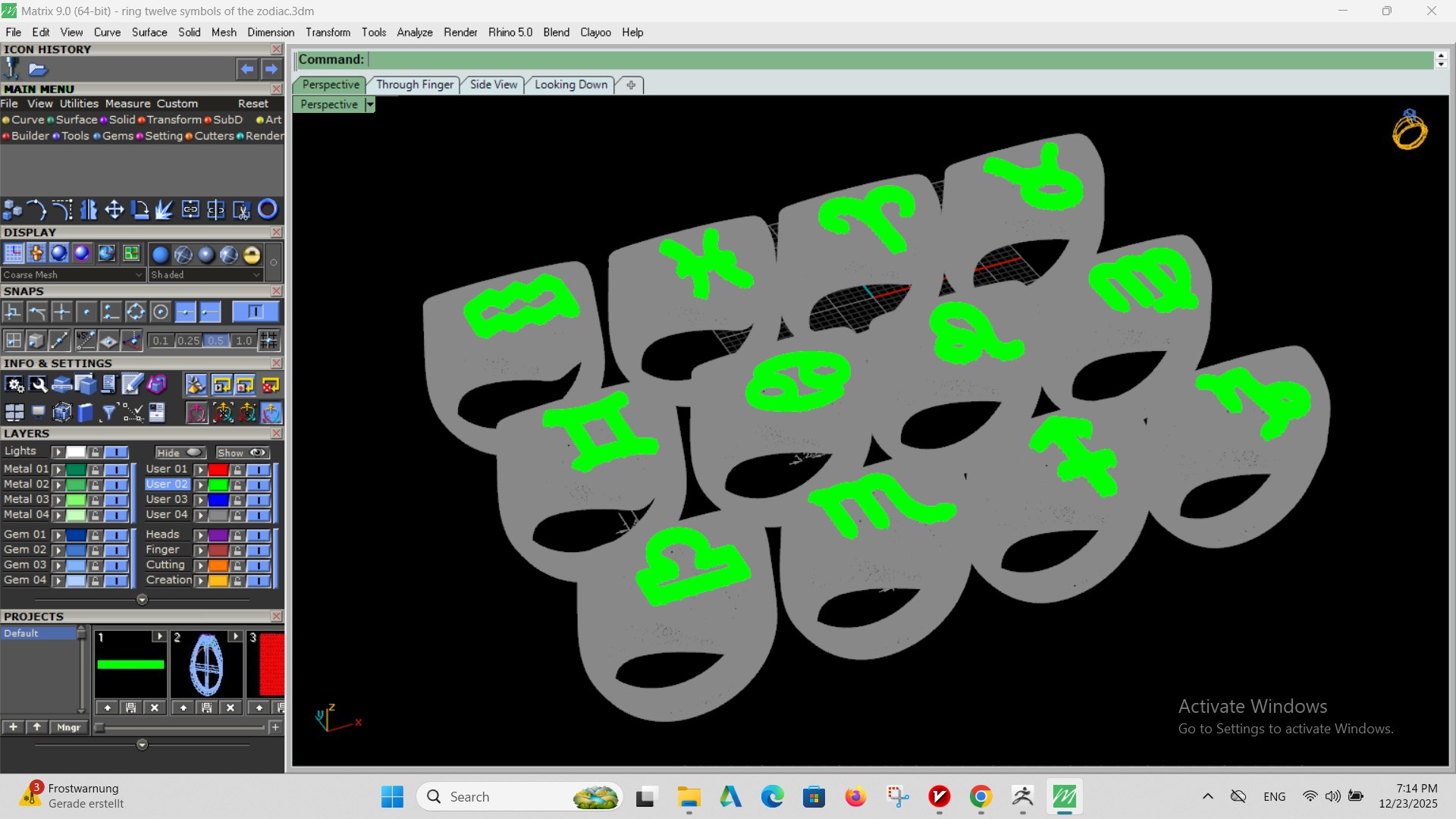Click the Join chain-link tool icon
1456x819 pixels.
(190, 209)
